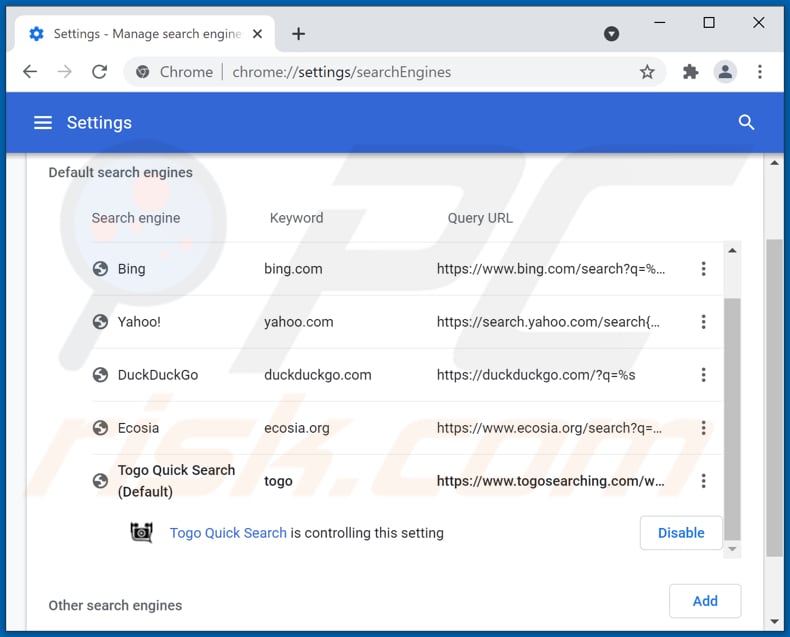Click the page scroll up arrow
The height and width of the screenshot is (637, 790).
(x=774, y=163)
